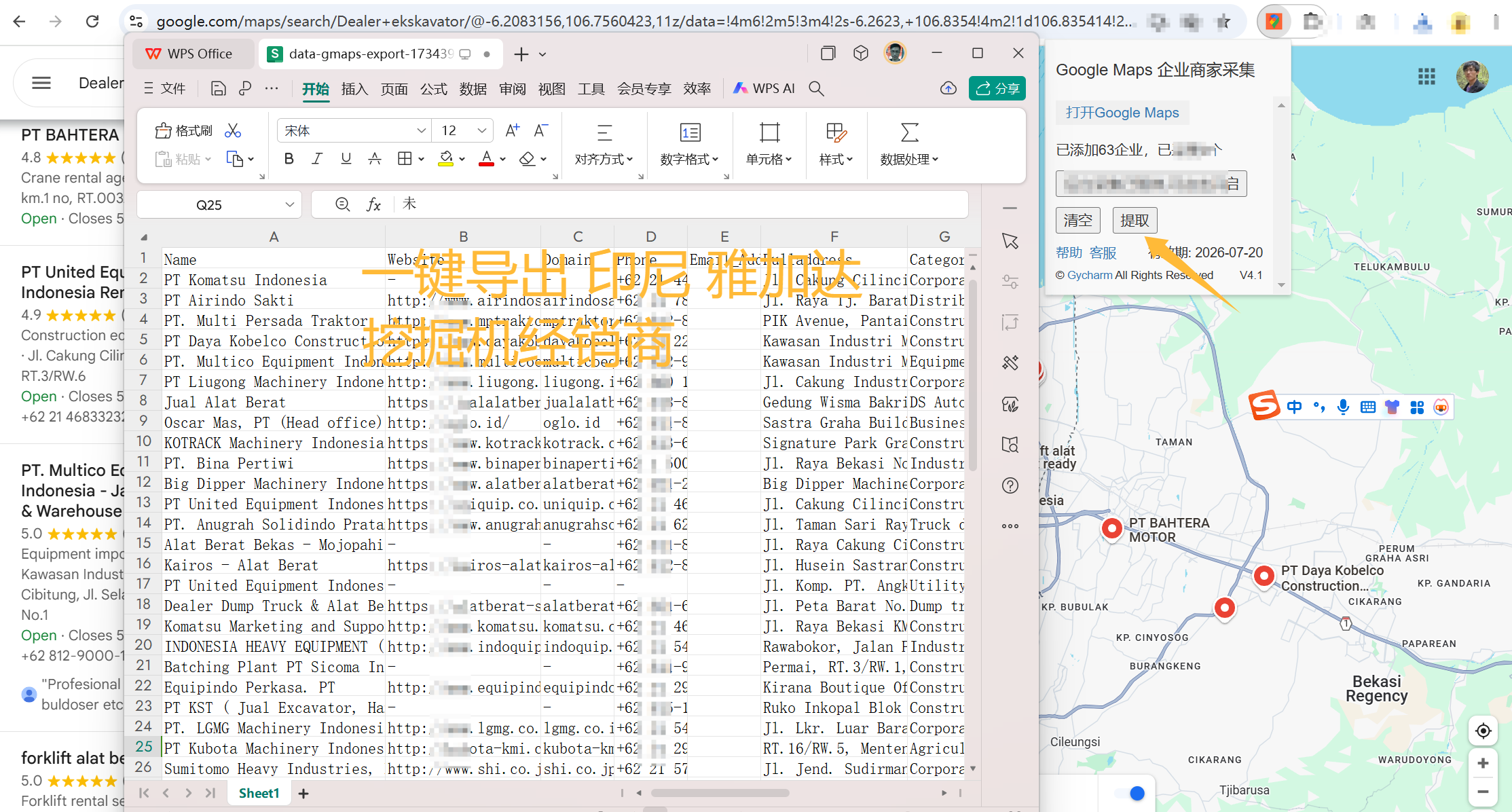Click the save icon in WPS quick toolbar
Image resolution: width=1512 pixels, height=812 pixels.
218,88
